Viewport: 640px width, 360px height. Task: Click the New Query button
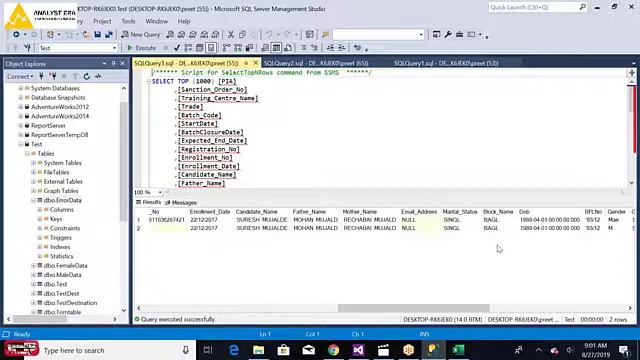click(141, 35)
